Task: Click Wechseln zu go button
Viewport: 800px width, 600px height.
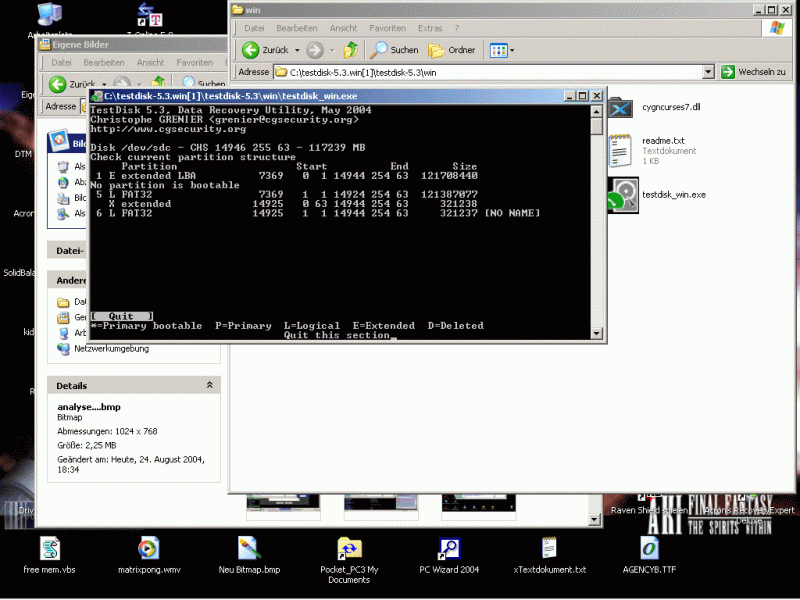Action: click(753, 72)
